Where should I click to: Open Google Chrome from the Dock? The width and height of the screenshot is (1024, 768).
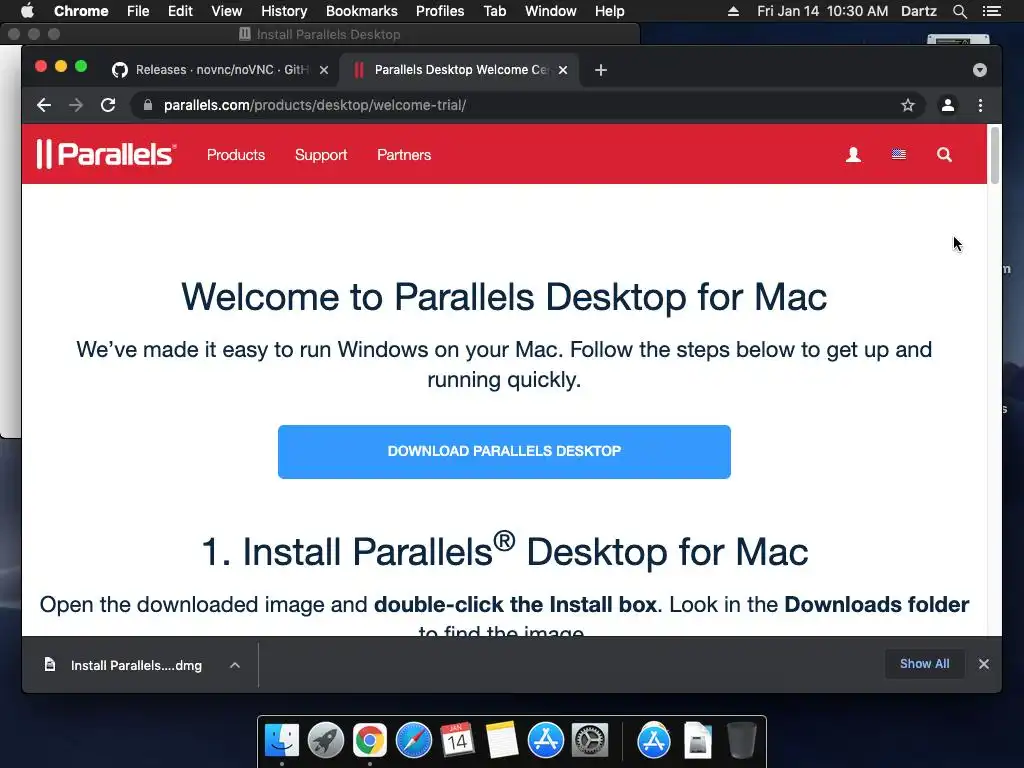pyautogui.click(x=370, y=741)
